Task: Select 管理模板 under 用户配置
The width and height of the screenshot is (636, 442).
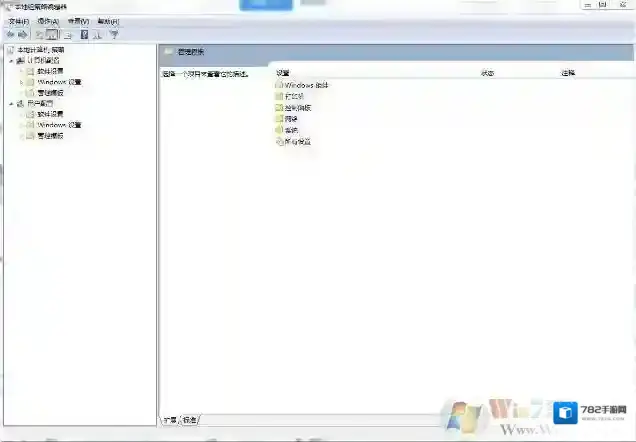Action: tap(50, 135)
